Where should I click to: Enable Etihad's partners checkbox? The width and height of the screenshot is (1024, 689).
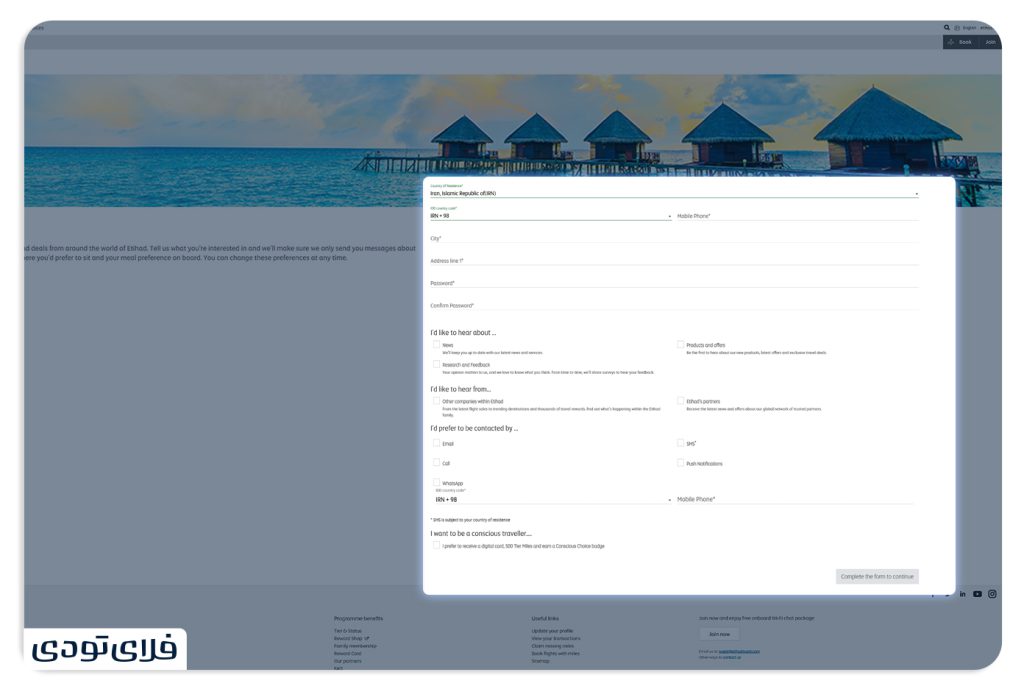pyautogui.click(x=680, y=400)
